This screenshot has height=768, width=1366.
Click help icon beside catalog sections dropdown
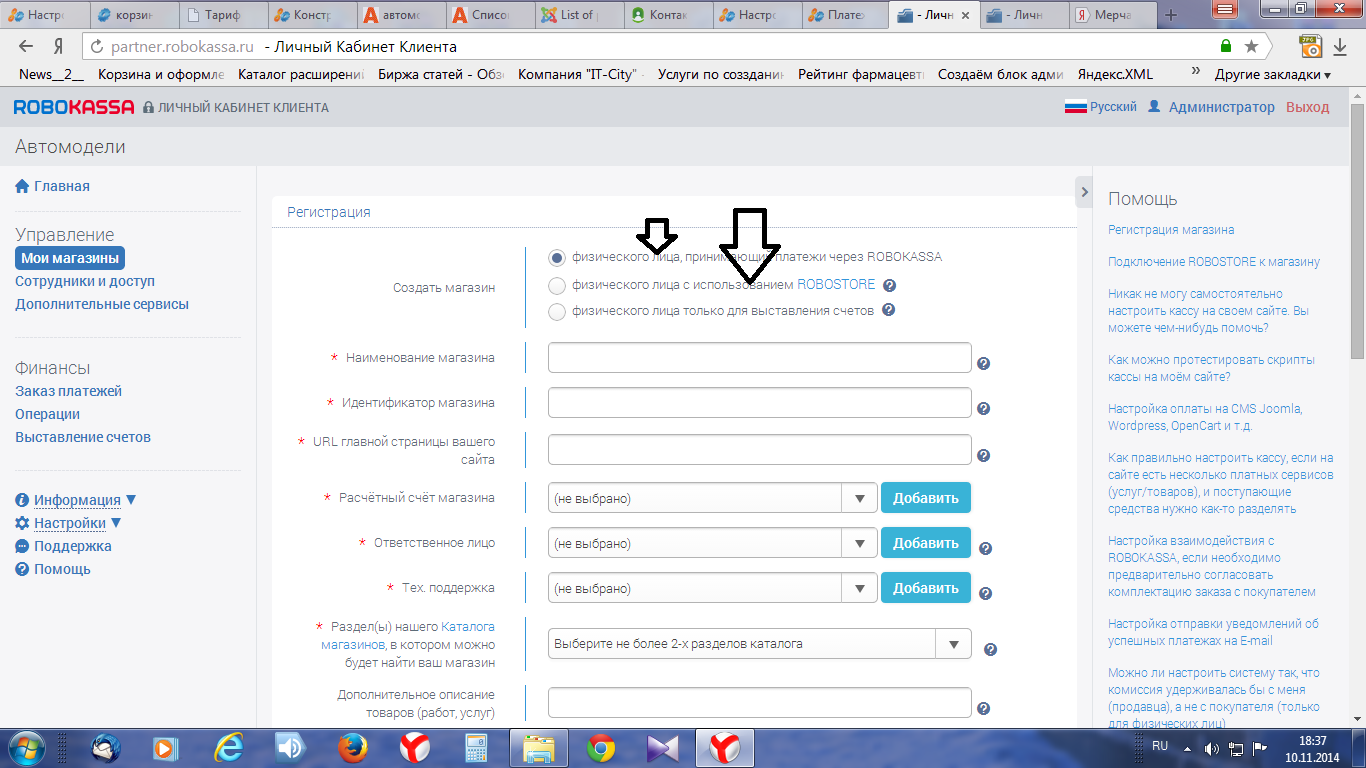[990, 650]
